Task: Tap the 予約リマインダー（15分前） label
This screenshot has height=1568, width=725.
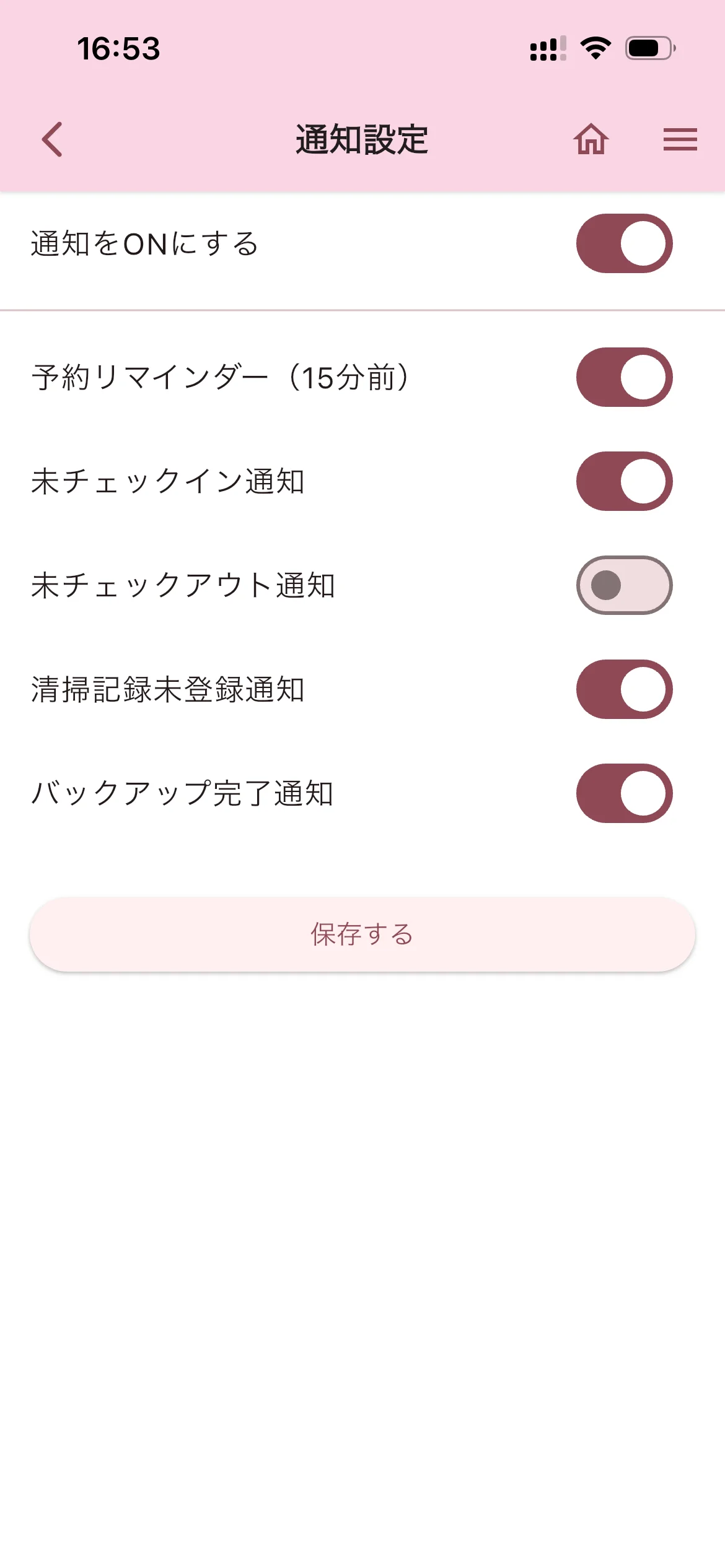Action: click(221, 377)
